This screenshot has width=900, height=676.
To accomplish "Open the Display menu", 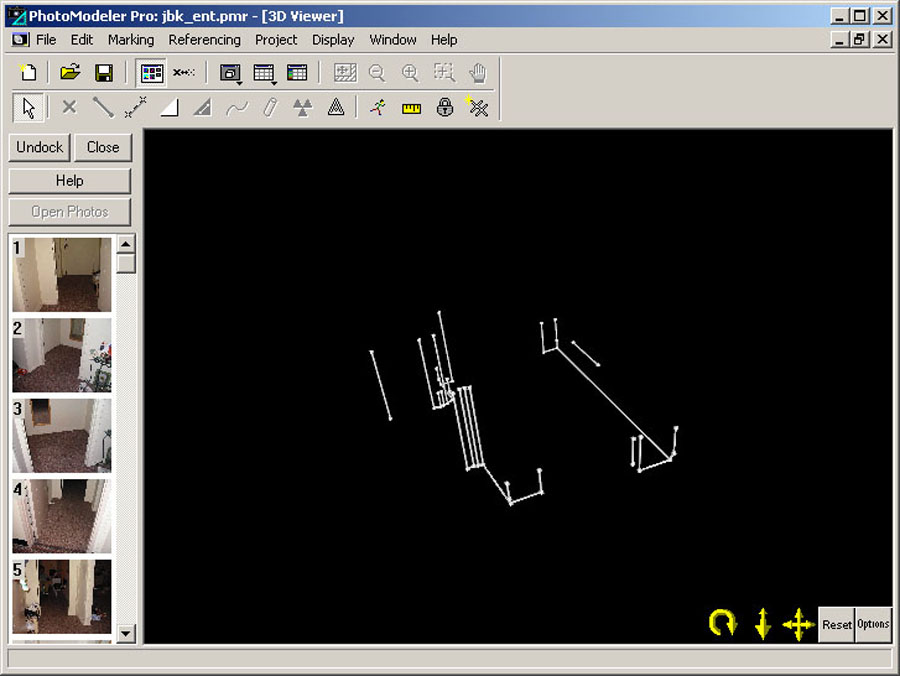I will 333,40.
